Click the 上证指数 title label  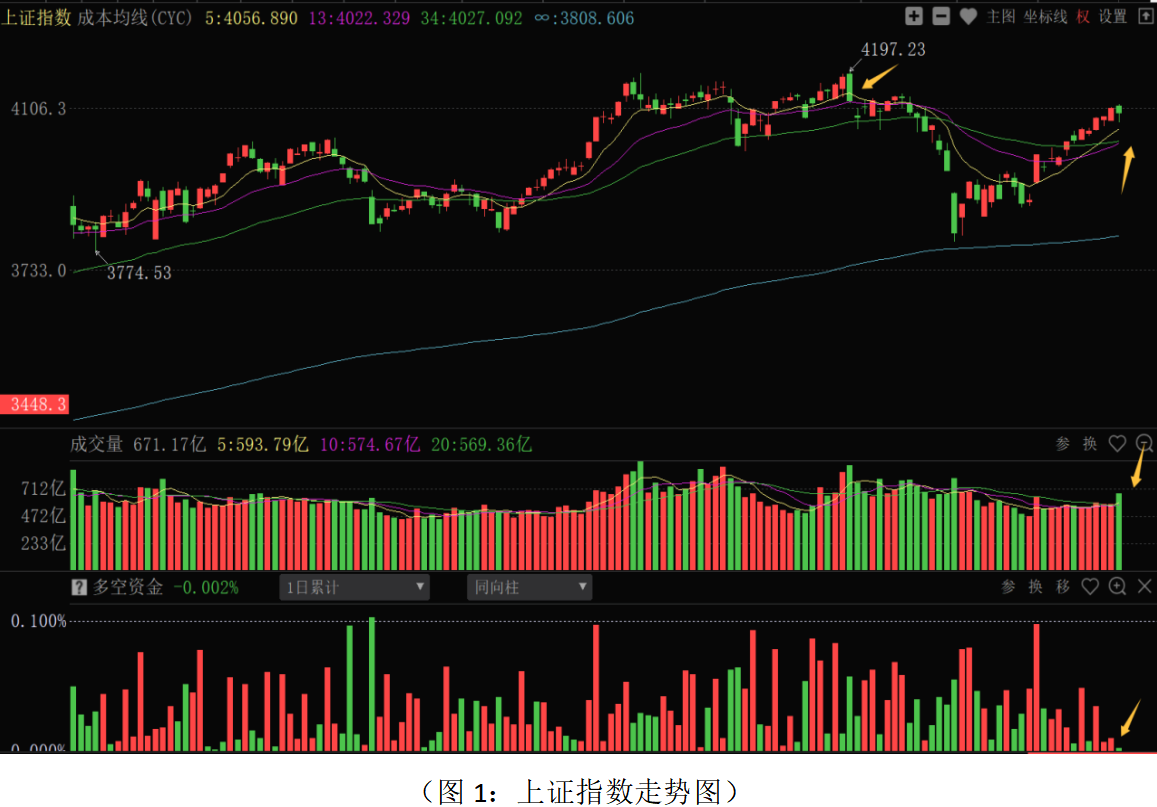tap(36, 18)
